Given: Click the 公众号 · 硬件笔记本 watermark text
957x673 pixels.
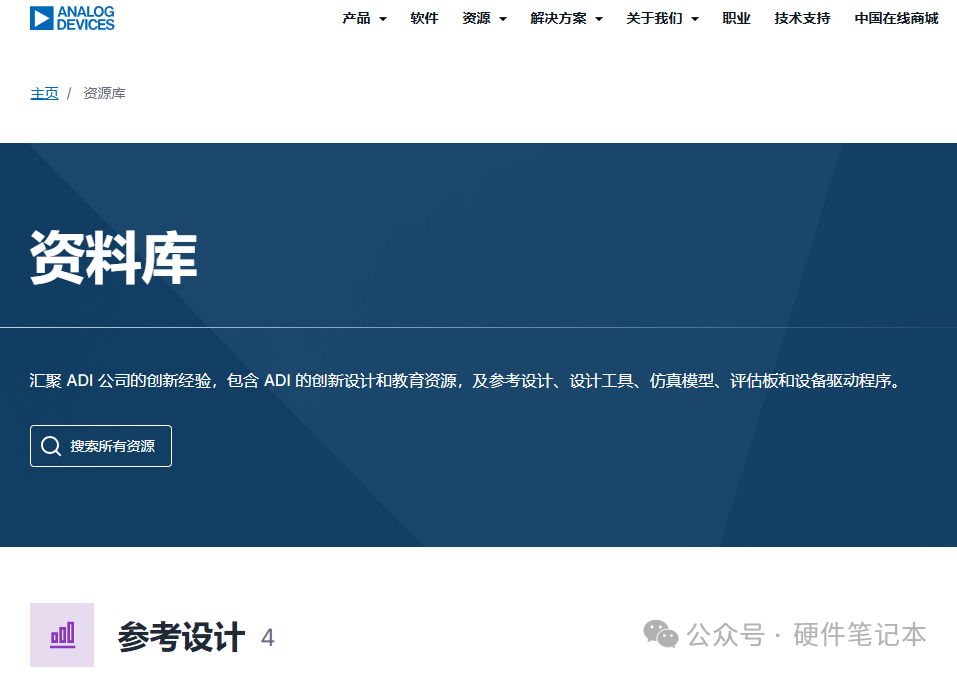Looking at the screenshot, I should pyautogui.click(x=806, y=634).
